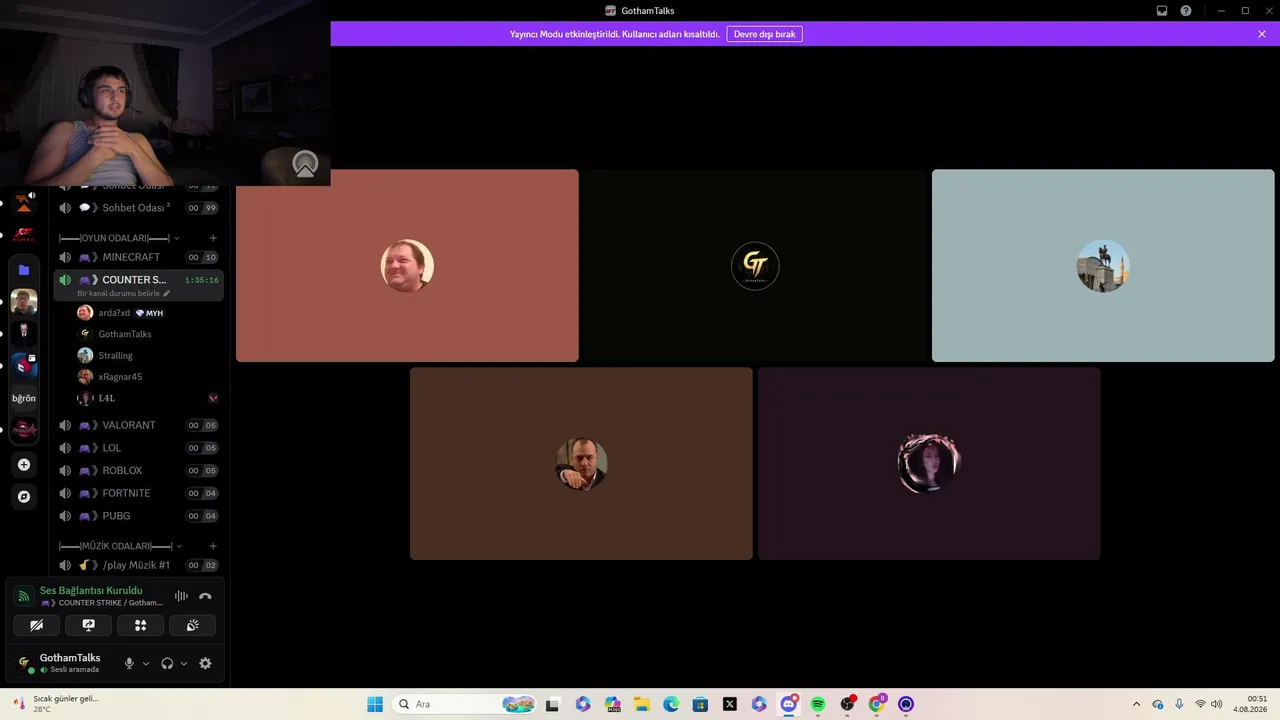
Task: Open Spotify from the taskbar
Action: coord(818,704)
